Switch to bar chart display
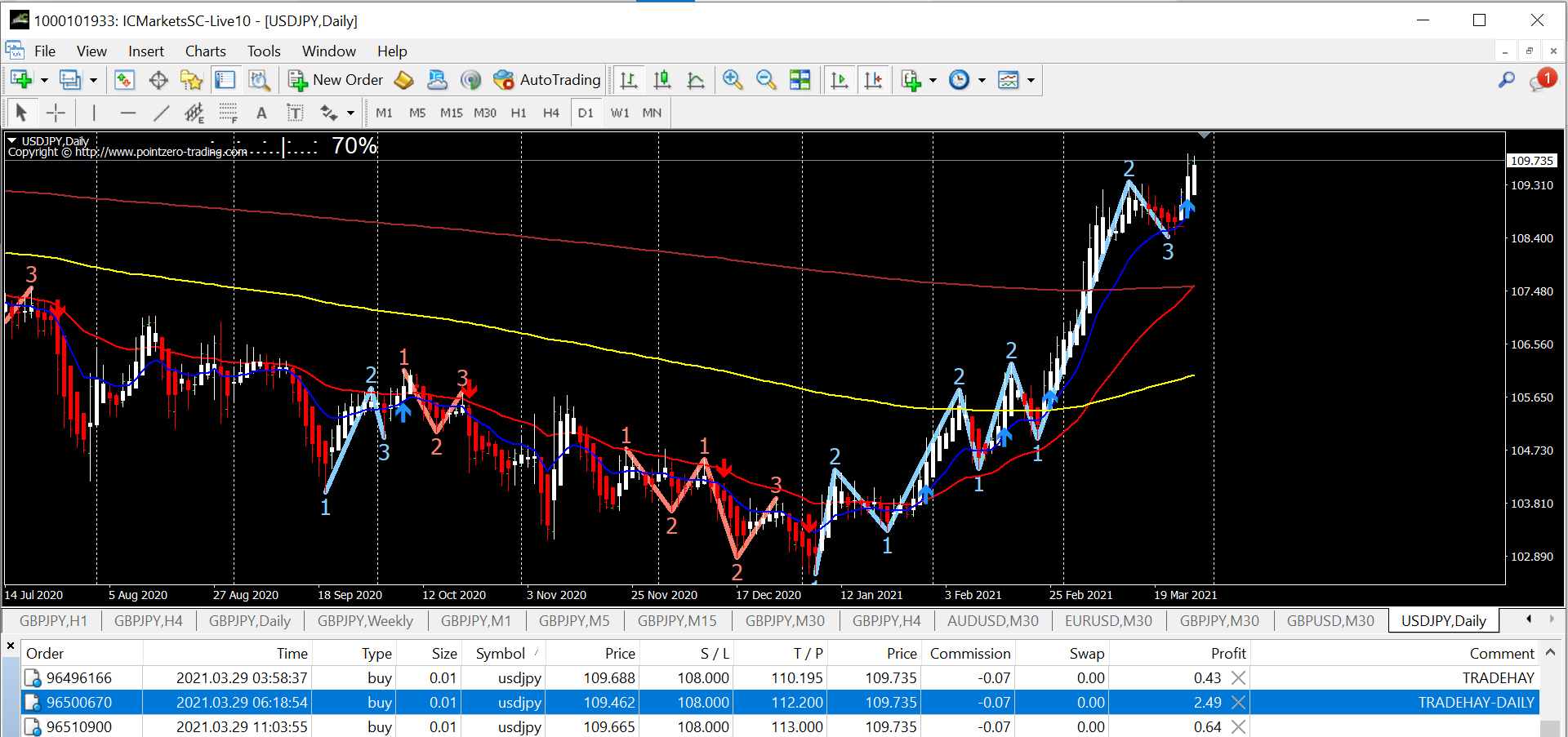The width and height of the screenshot is (1568, 737). (628, 80)
